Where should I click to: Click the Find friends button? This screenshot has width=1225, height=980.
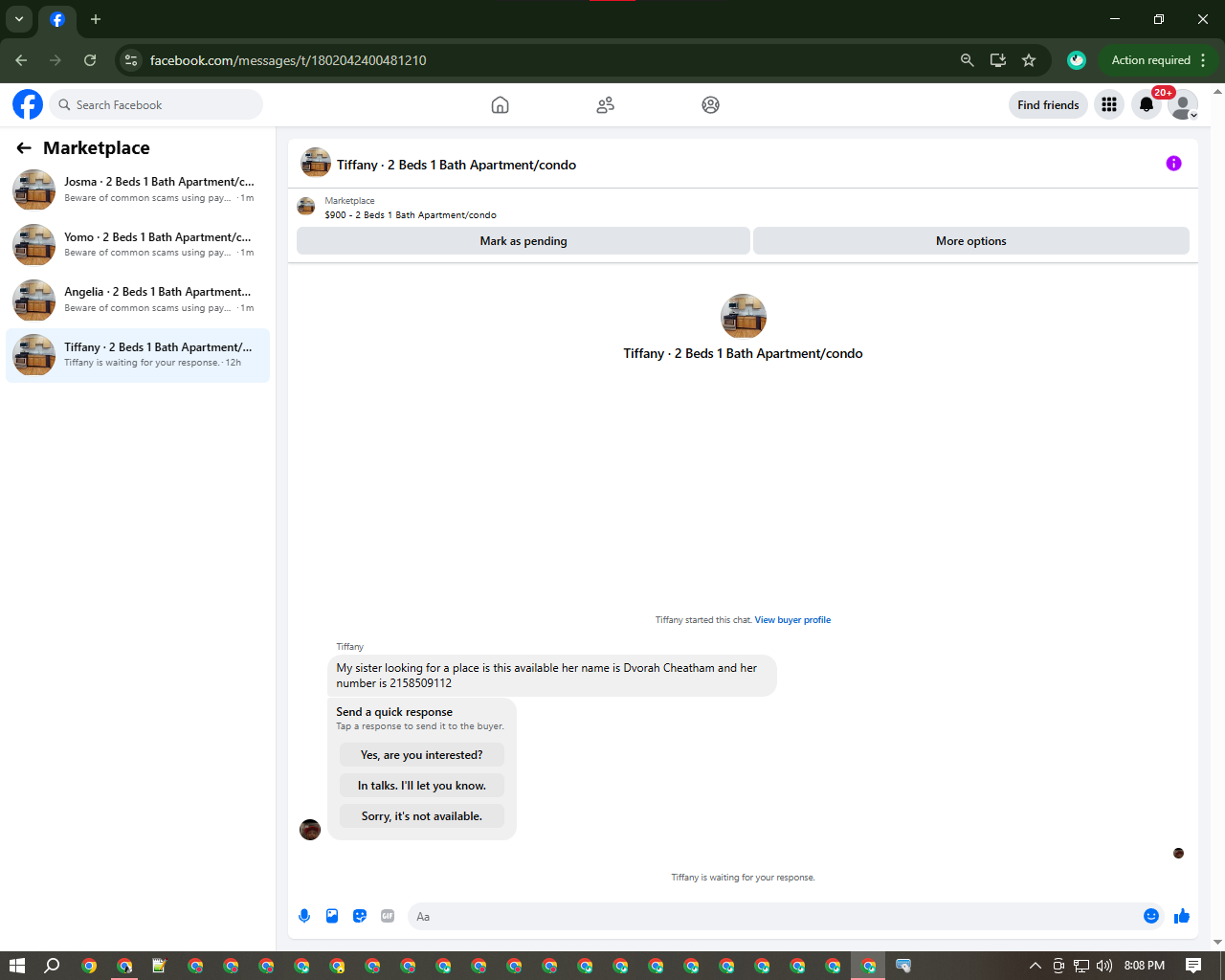pyautogui.click(x=1048, y=105)
